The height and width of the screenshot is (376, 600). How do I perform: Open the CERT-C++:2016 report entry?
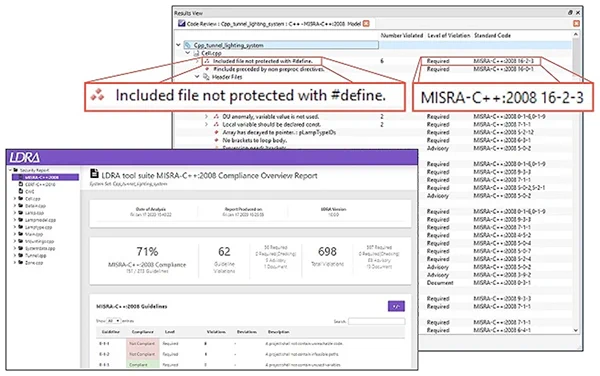40,184
